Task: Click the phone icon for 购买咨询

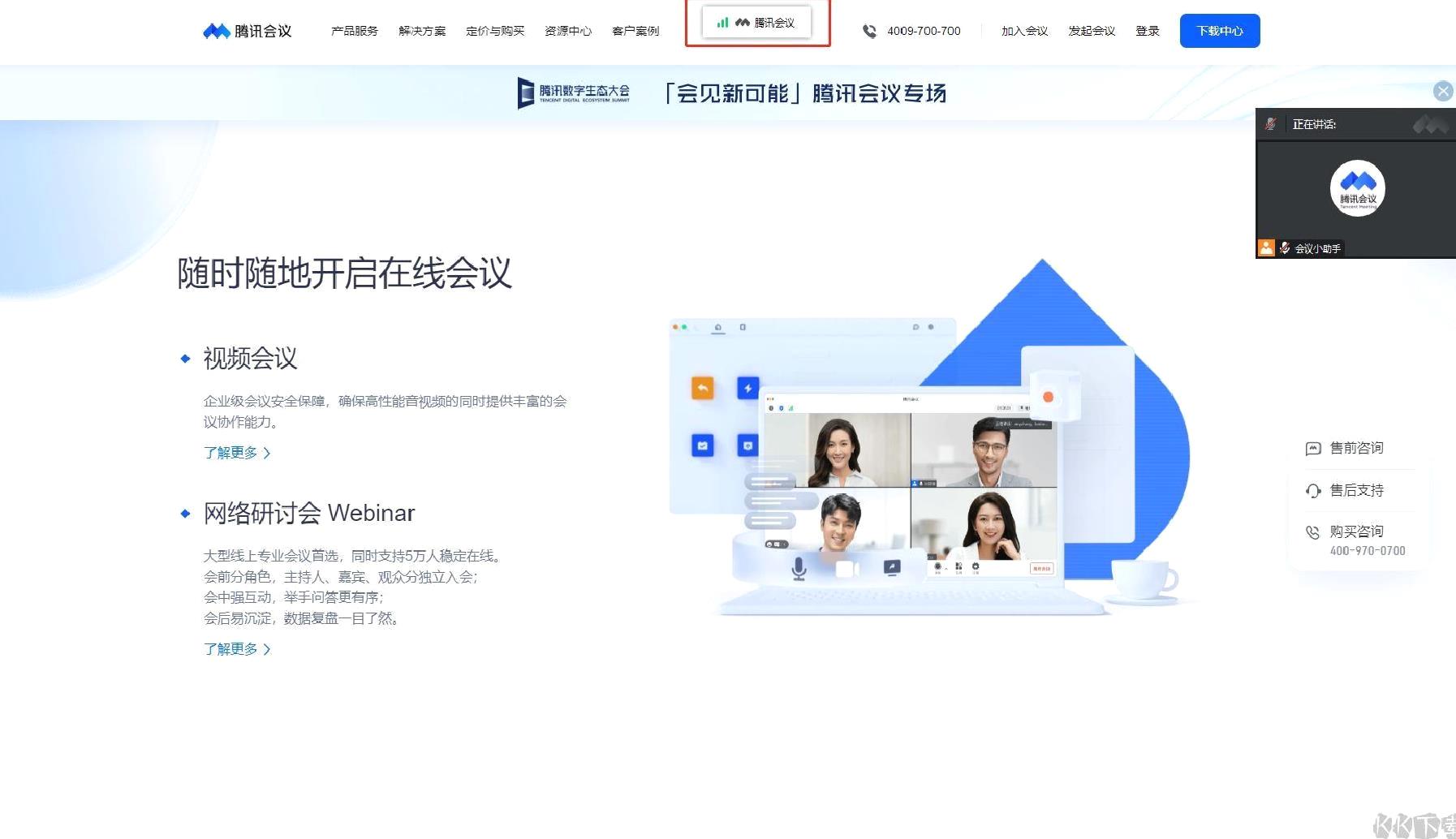Action: (x=1313, y=532)
